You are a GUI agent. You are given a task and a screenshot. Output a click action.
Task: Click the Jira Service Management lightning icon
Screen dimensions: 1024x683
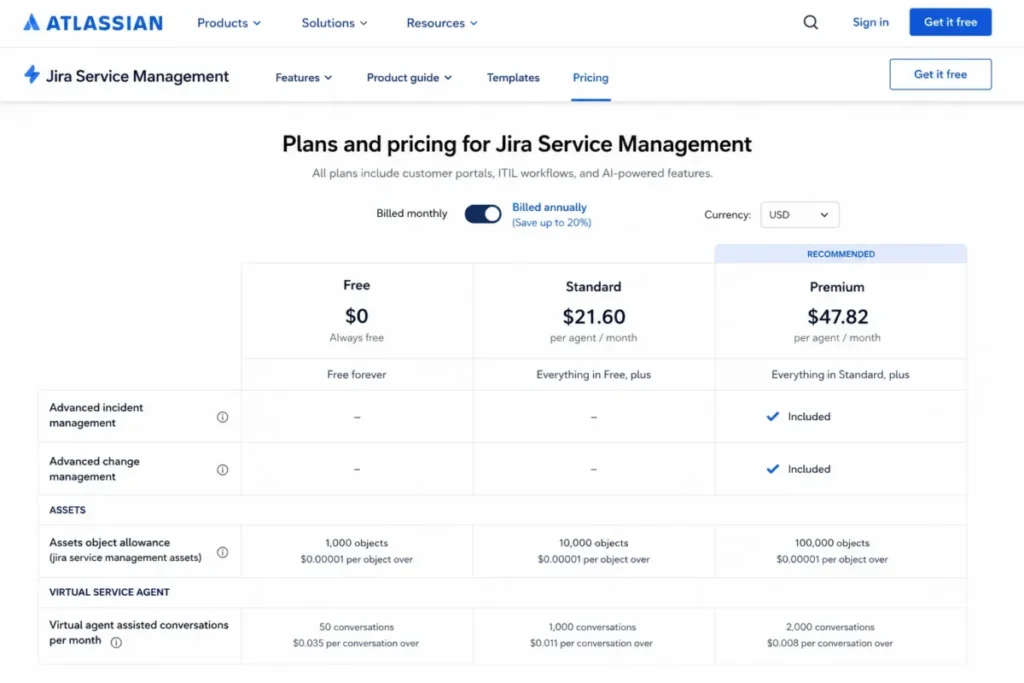(x=31, y=74)
